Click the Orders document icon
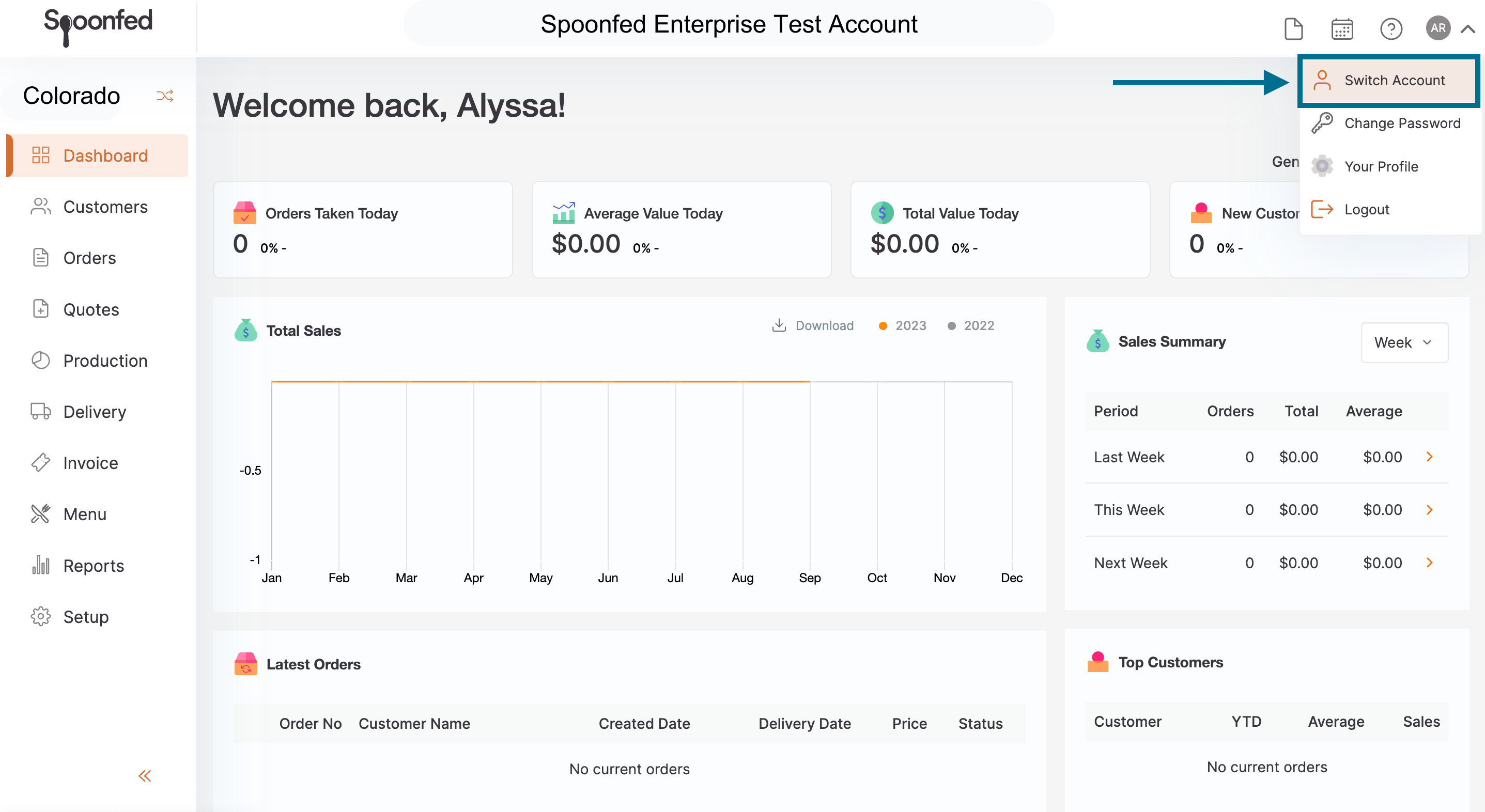Screen dimensions: 1485x812 tap(40, 257)
